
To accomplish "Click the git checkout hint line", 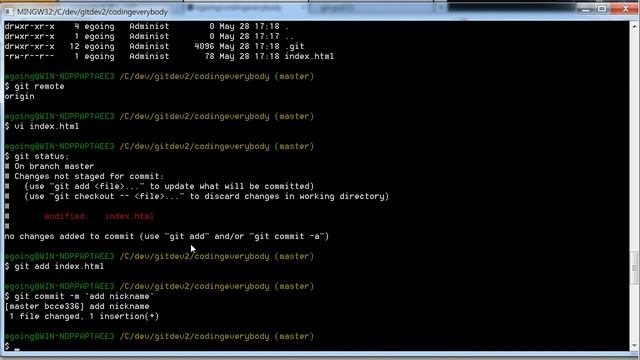I will 197,196.
